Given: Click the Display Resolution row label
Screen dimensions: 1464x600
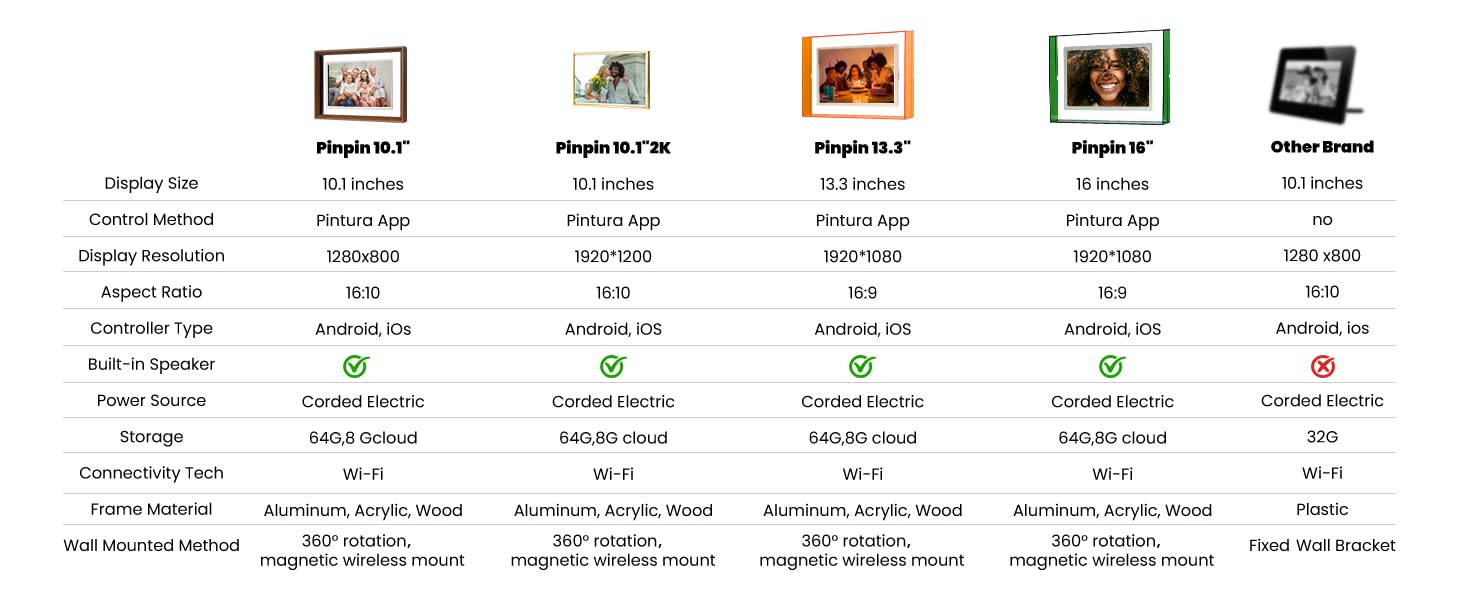Looking at the screenshot, I should coord(151,256).
